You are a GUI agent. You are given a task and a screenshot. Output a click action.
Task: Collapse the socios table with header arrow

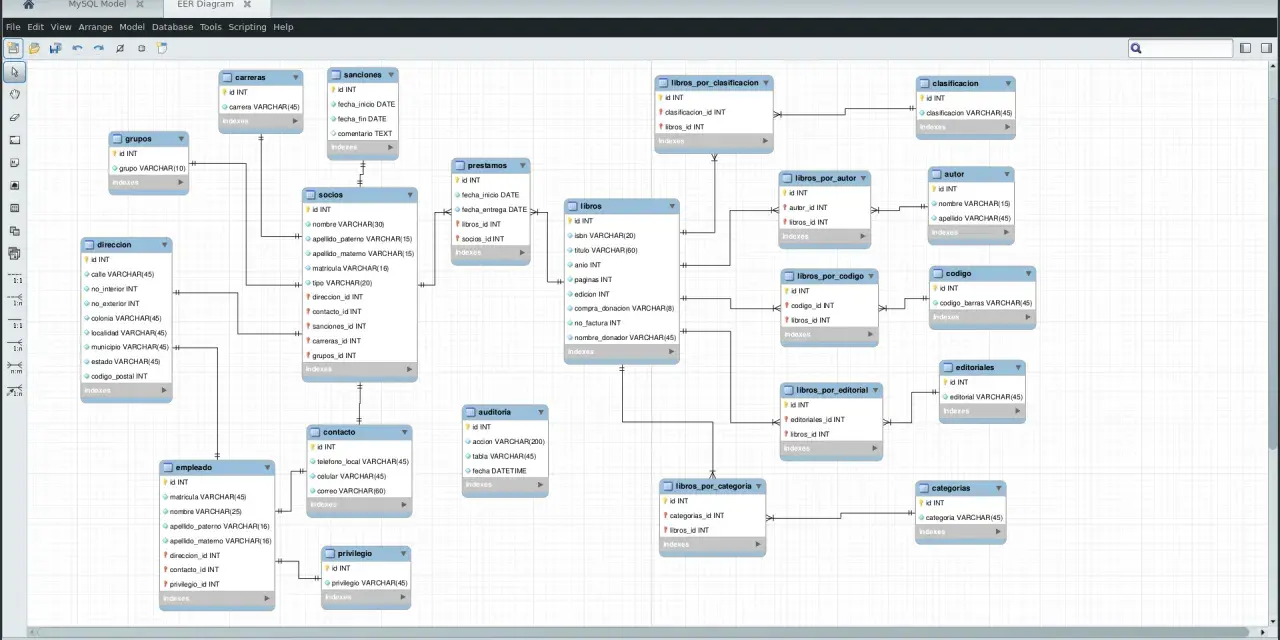(x=410, y=195)
